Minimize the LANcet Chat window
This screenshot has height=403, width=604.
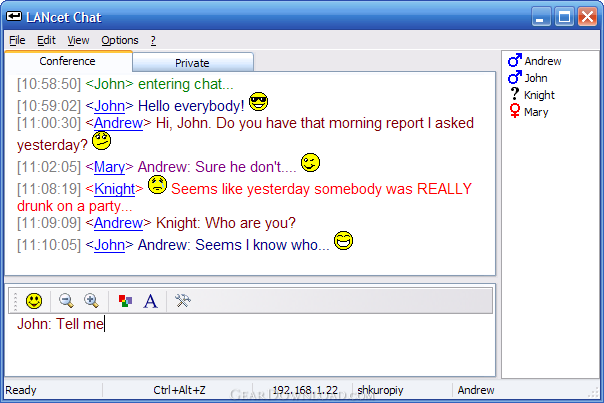[541, 17]
